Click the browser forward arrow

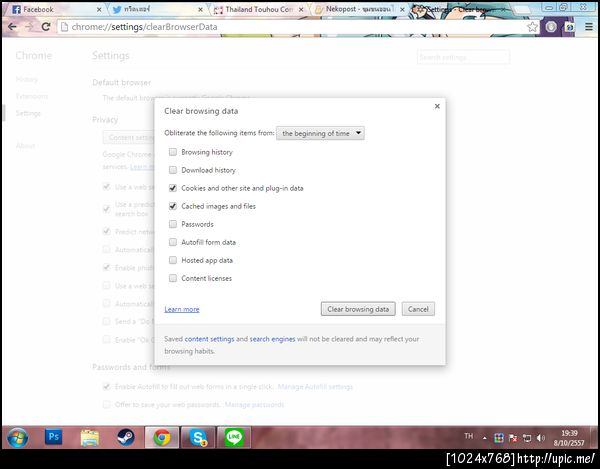tap(29, 27)
